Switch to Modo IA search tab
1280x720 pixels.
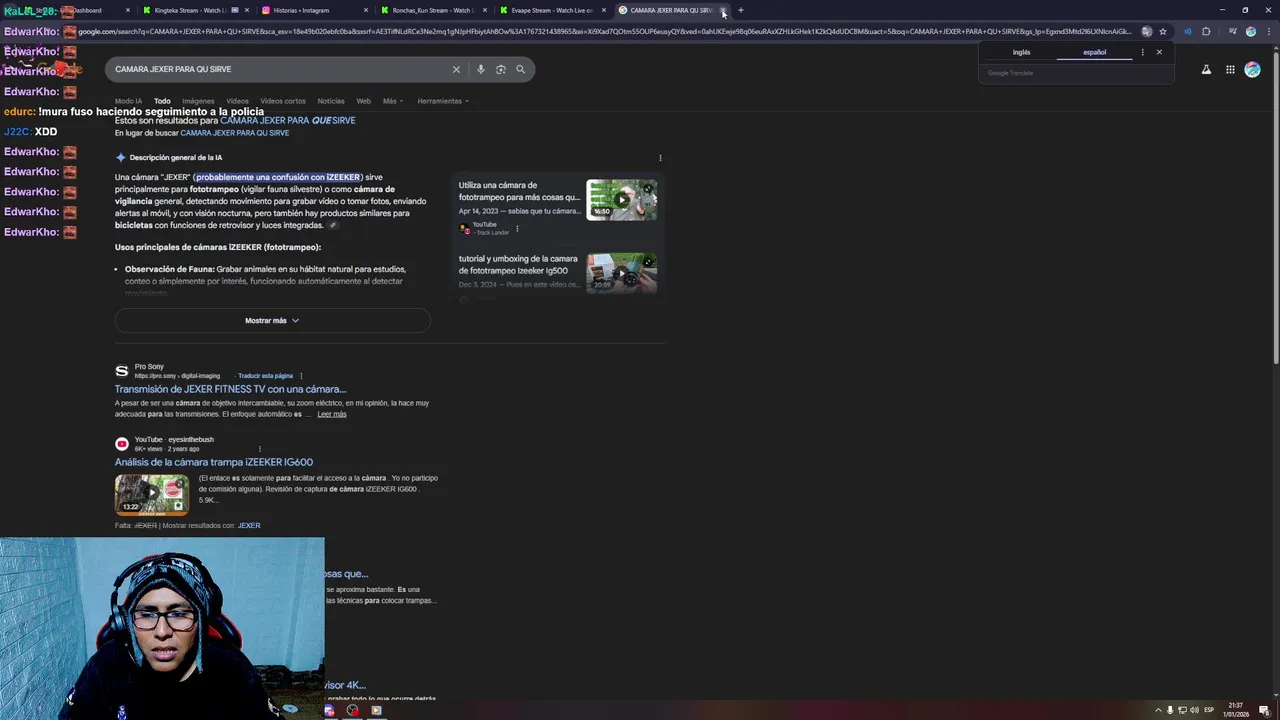128,101
